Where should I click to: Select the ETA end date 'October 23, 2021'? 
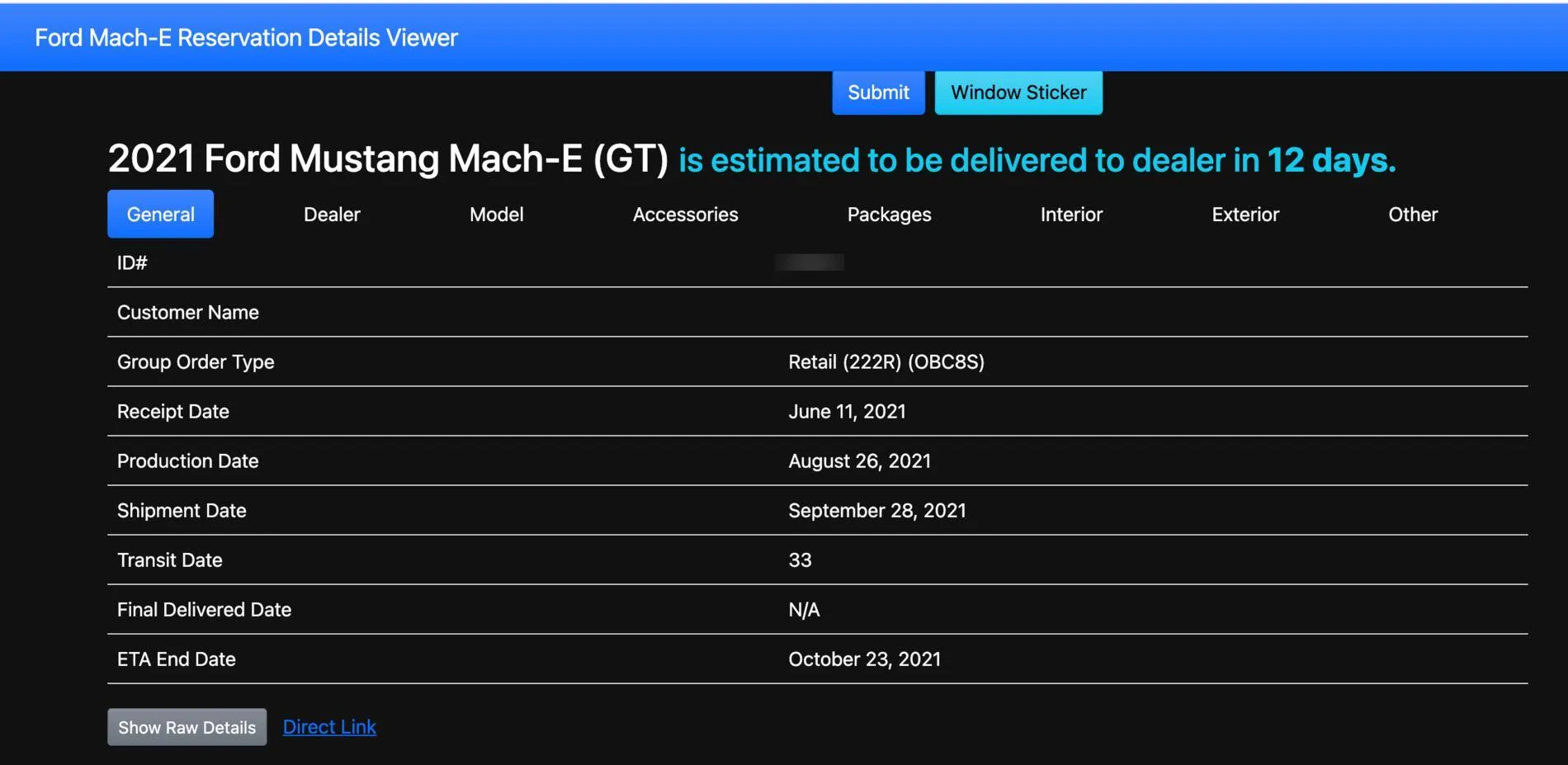coord(864,659)
